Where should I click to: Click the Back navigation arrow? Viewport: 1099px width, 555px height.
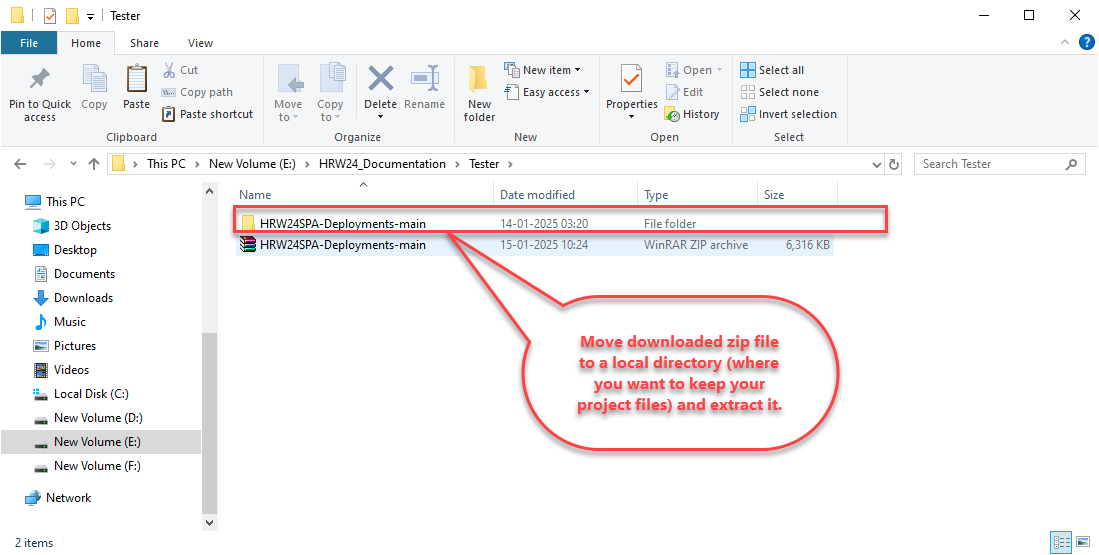(20, 164)
